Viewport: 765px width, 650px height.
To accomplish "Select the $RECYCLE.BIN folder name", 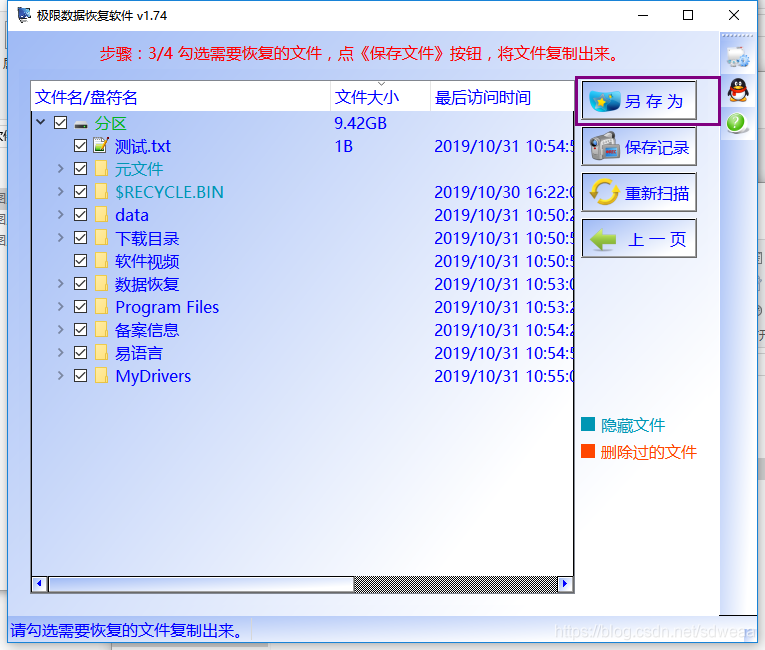I will point(169,192).
